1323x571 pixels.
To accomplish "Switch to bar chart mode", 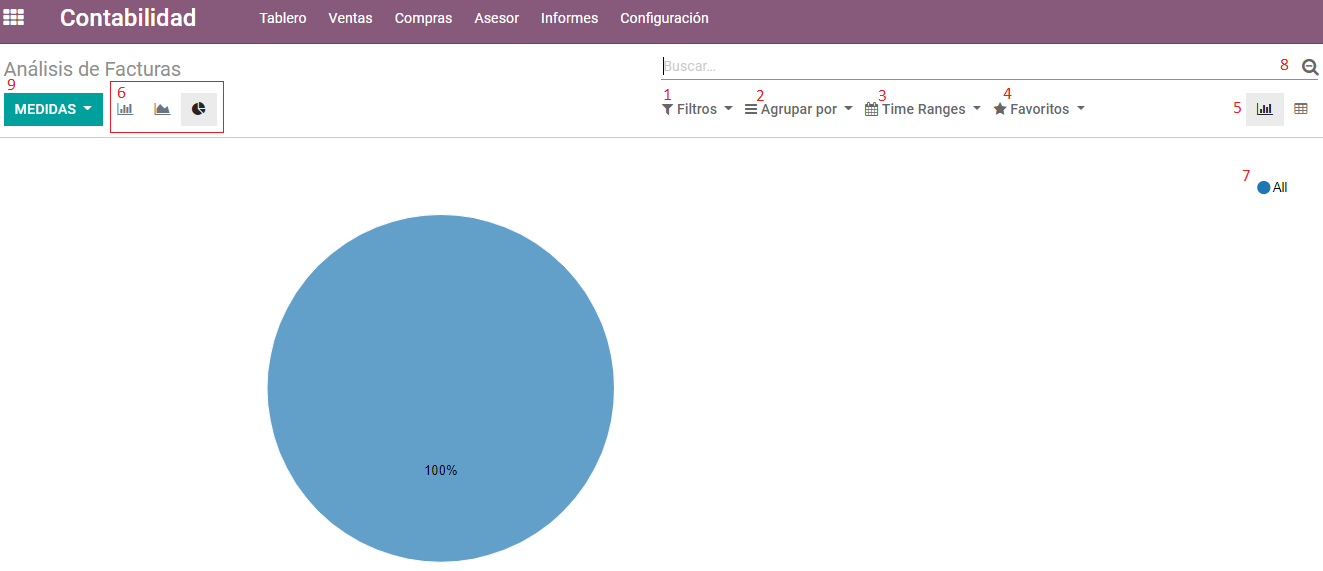I will click(125, 109).
